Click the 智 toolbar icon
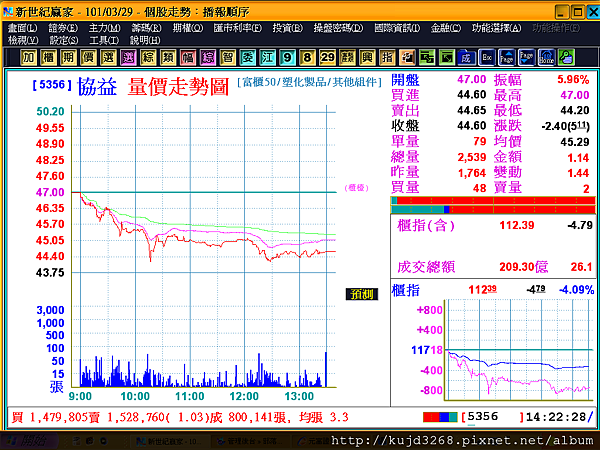The height and width of the screenshot is (450, 600). (228, 58)
